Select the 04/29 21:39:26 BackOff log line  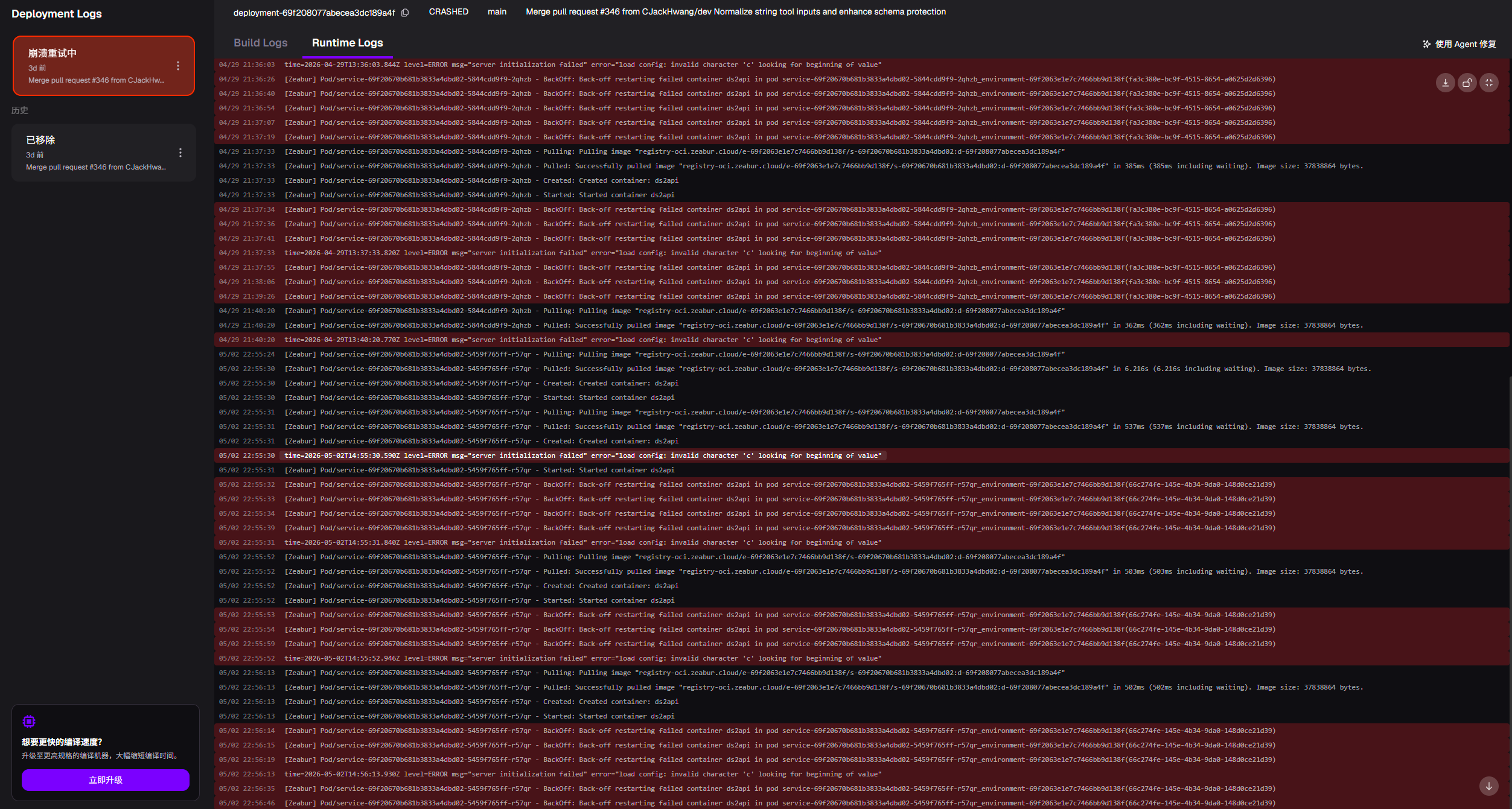[x=862, y=296]
